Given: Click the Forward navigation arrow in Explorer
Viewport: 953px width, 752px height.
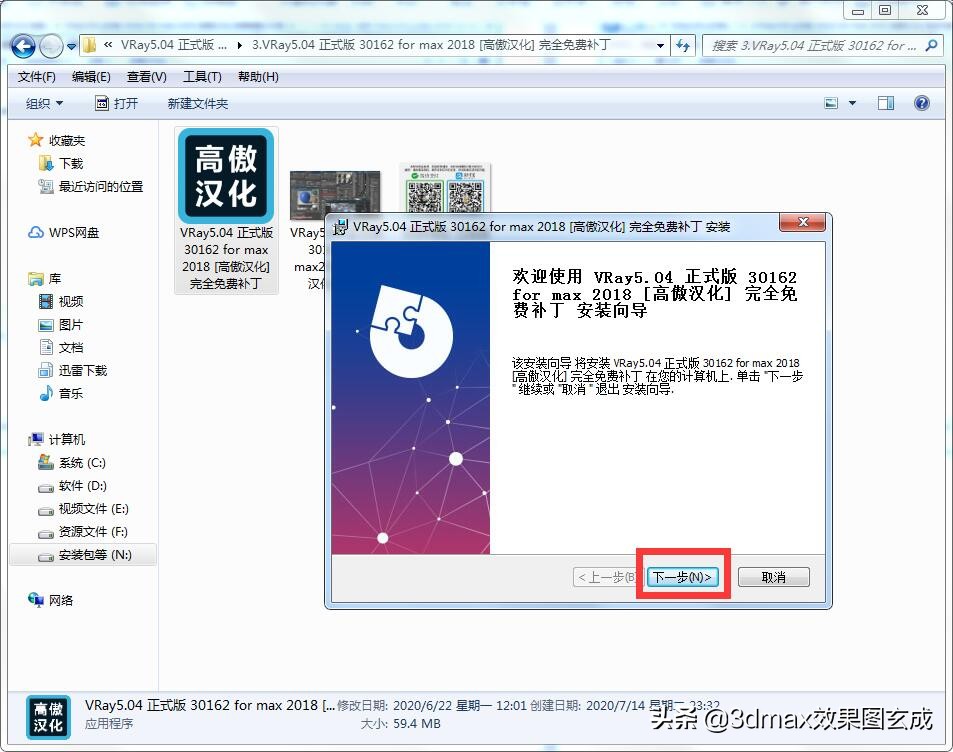Looking at the screenshot, I should (51, 46).
